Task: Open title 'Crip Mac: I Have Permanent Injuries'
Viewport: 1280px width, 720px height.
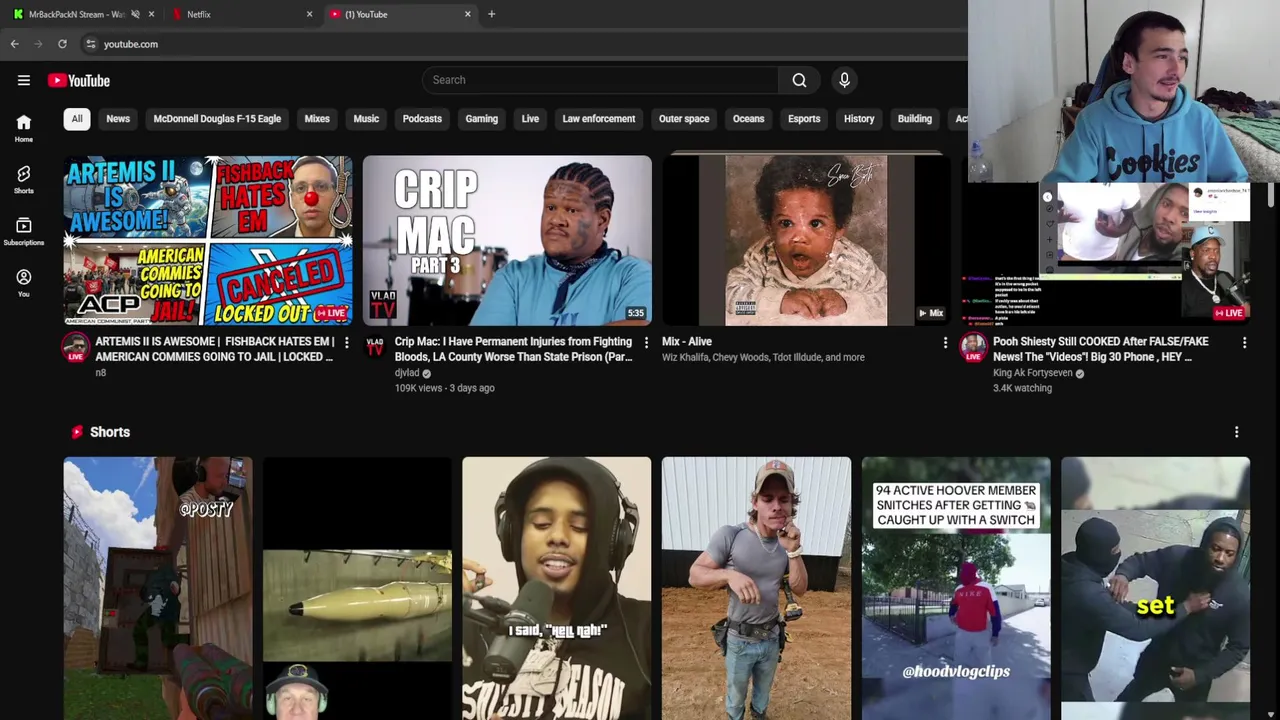Action: tap(514, 349)
